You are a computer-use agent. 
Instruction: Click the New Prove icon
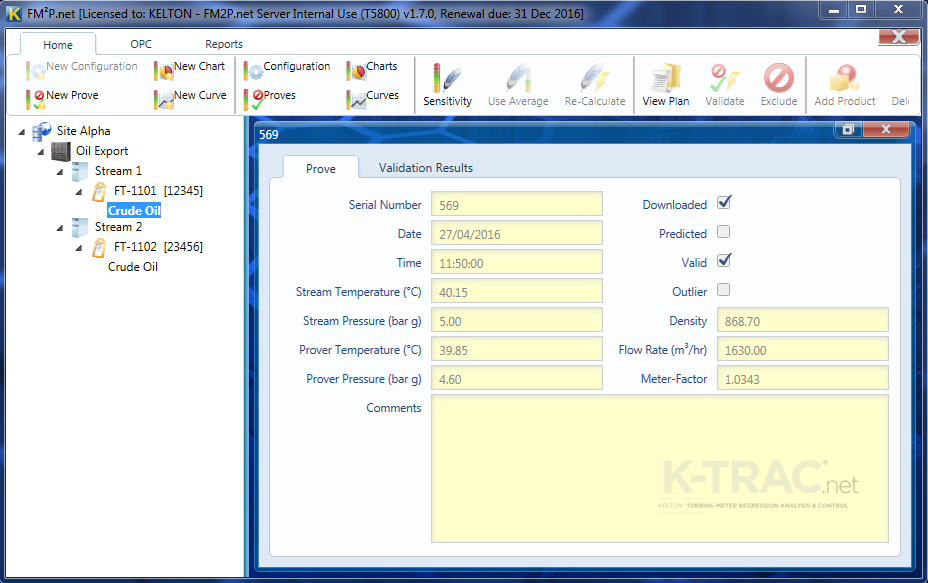click(35, 99)
